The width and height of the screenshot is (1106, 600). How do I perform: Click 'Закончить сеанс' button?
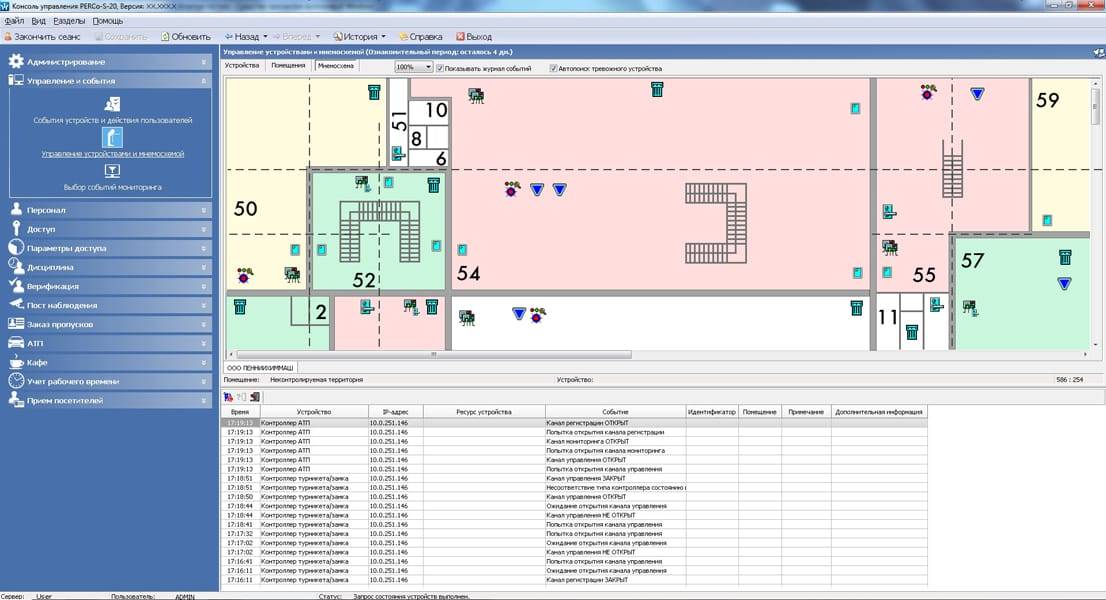pos(45,37)
